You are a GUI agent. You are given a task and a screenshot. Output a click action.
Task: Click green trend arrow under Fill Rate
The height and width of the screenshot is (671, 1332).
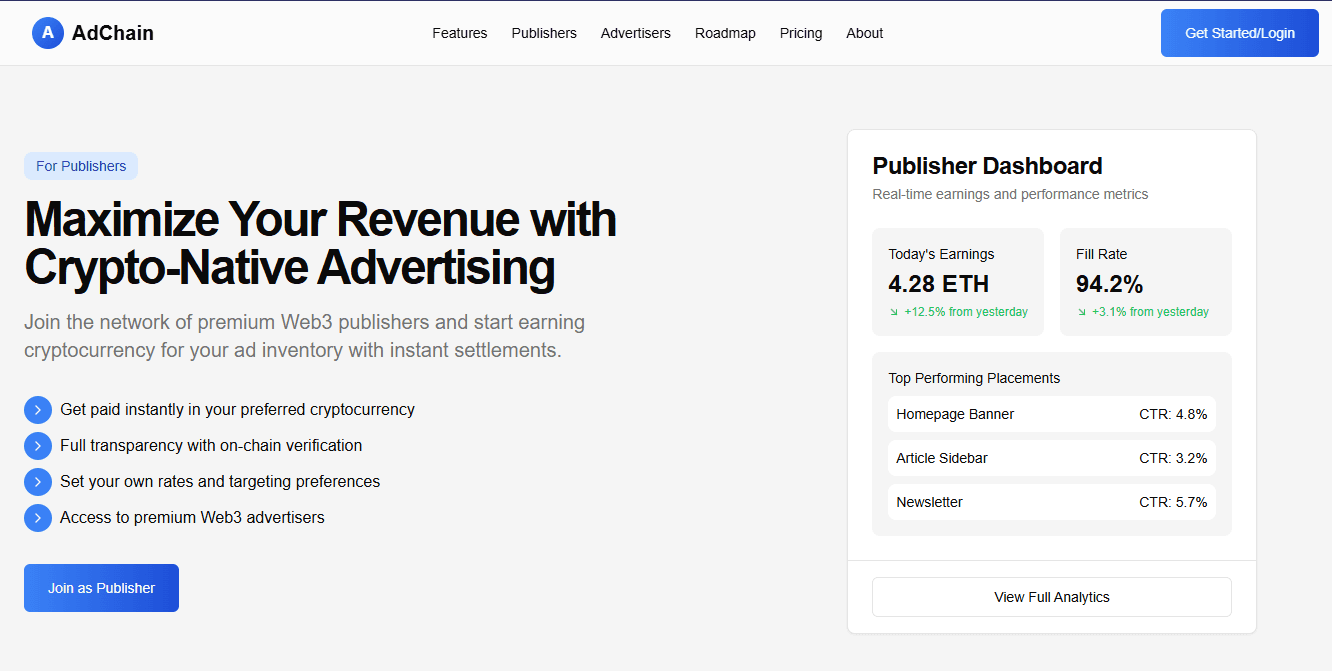pyautogui.click(x=1082, y=311)
